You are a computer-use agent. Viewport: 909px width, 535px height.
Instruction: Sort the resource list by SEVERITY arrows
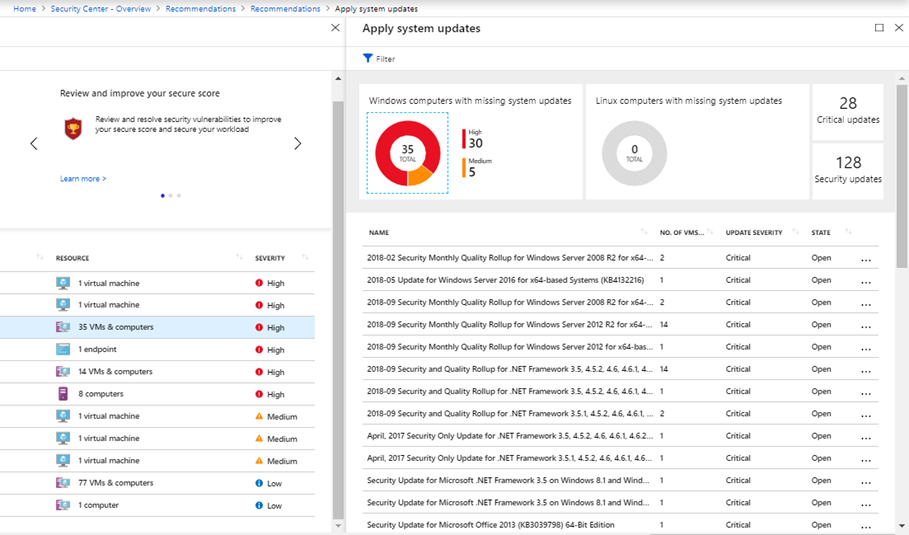[305, 257]
